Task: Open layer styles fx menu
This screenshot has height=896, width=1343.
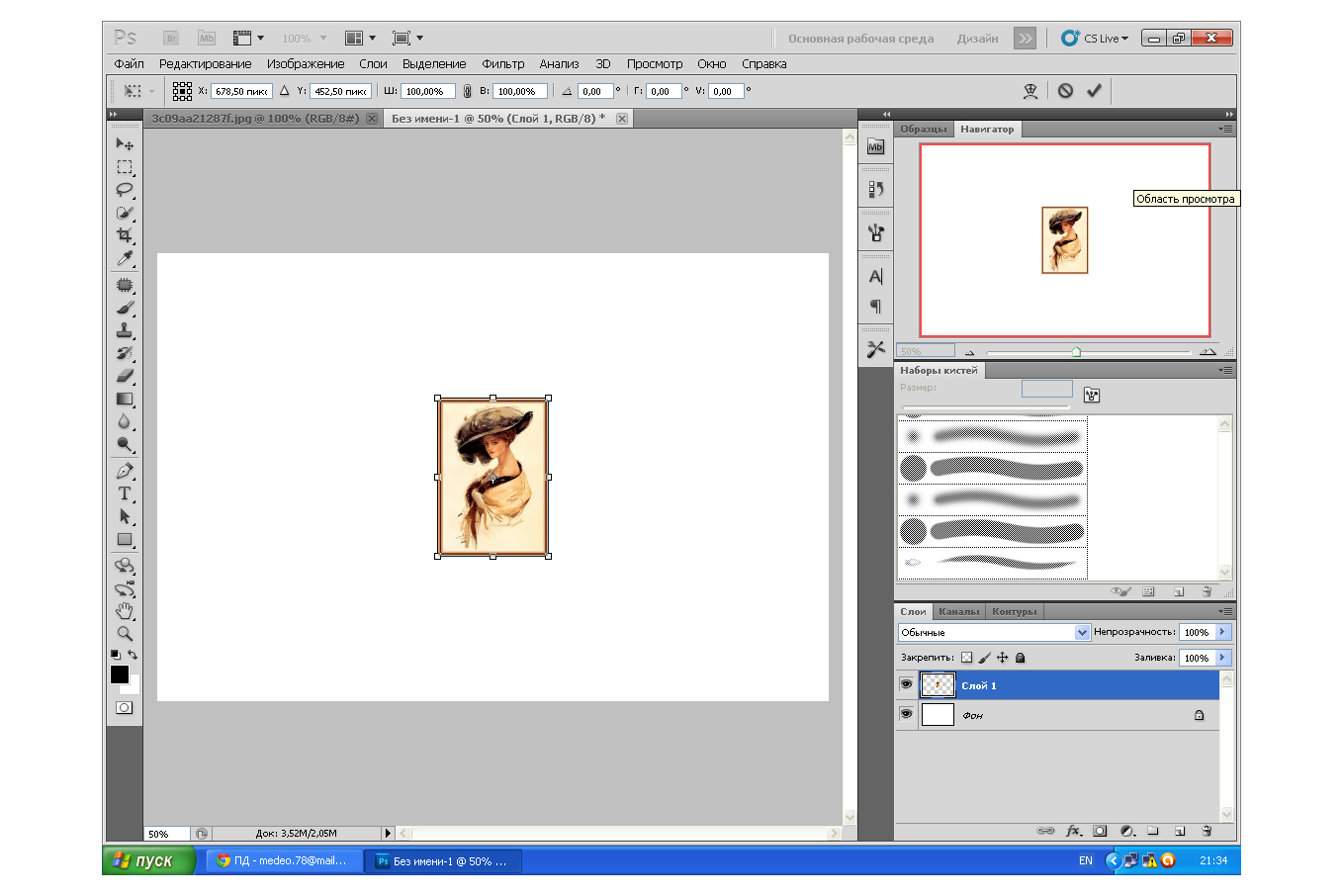Action: click(x=1073, y=831)
